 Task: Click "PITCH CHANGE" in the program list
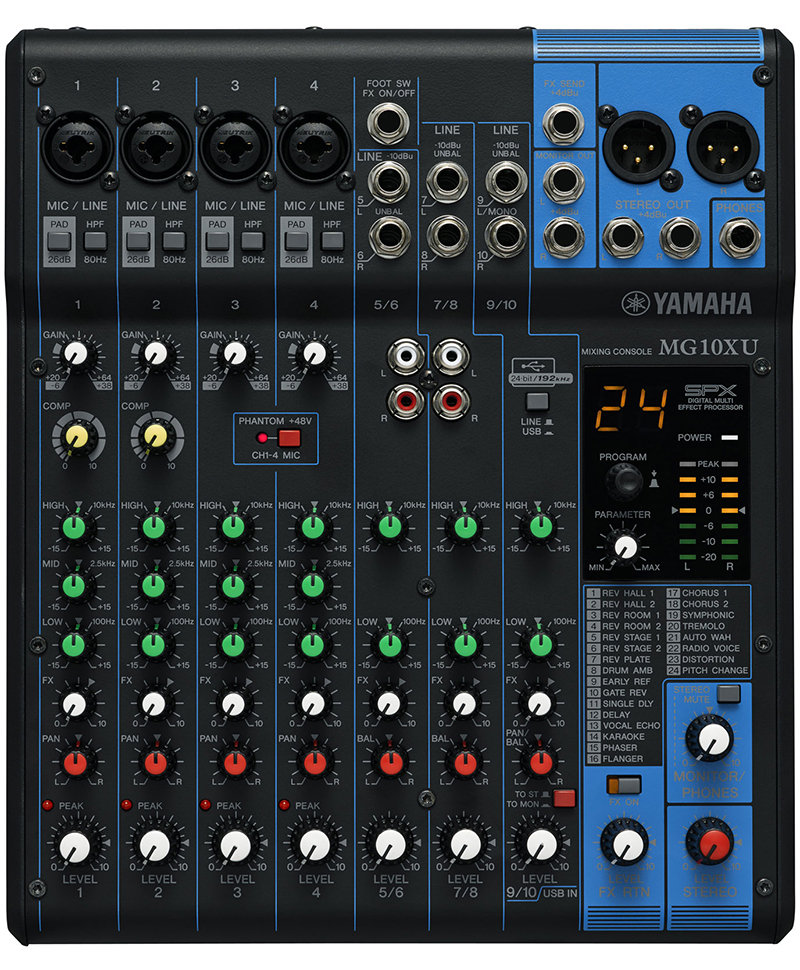coord(715,670)
